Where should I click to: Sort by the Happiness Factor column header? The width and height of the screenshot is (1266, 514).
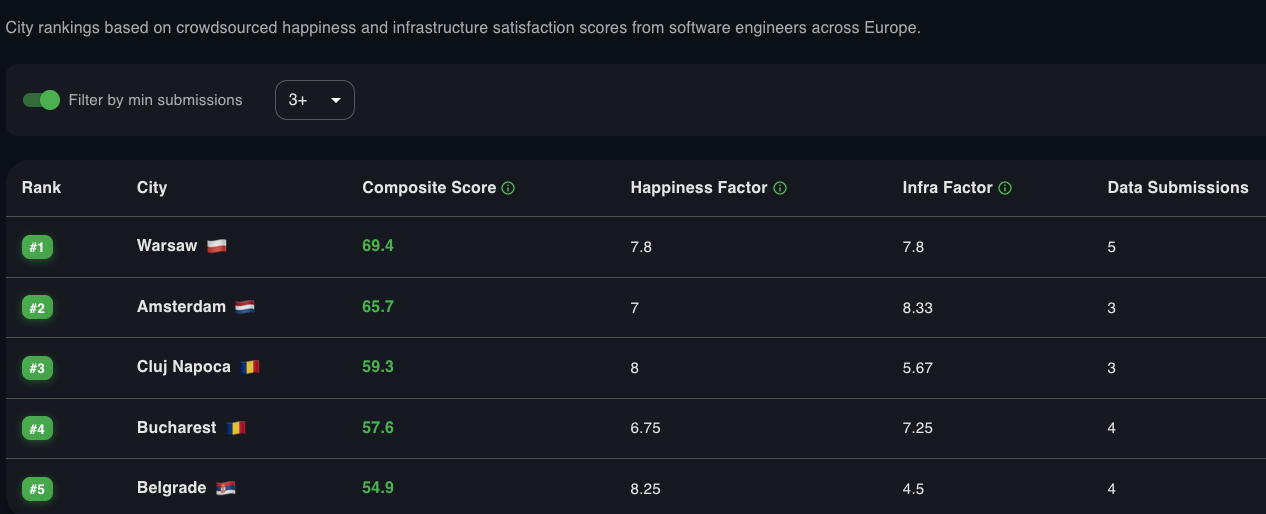699,187
